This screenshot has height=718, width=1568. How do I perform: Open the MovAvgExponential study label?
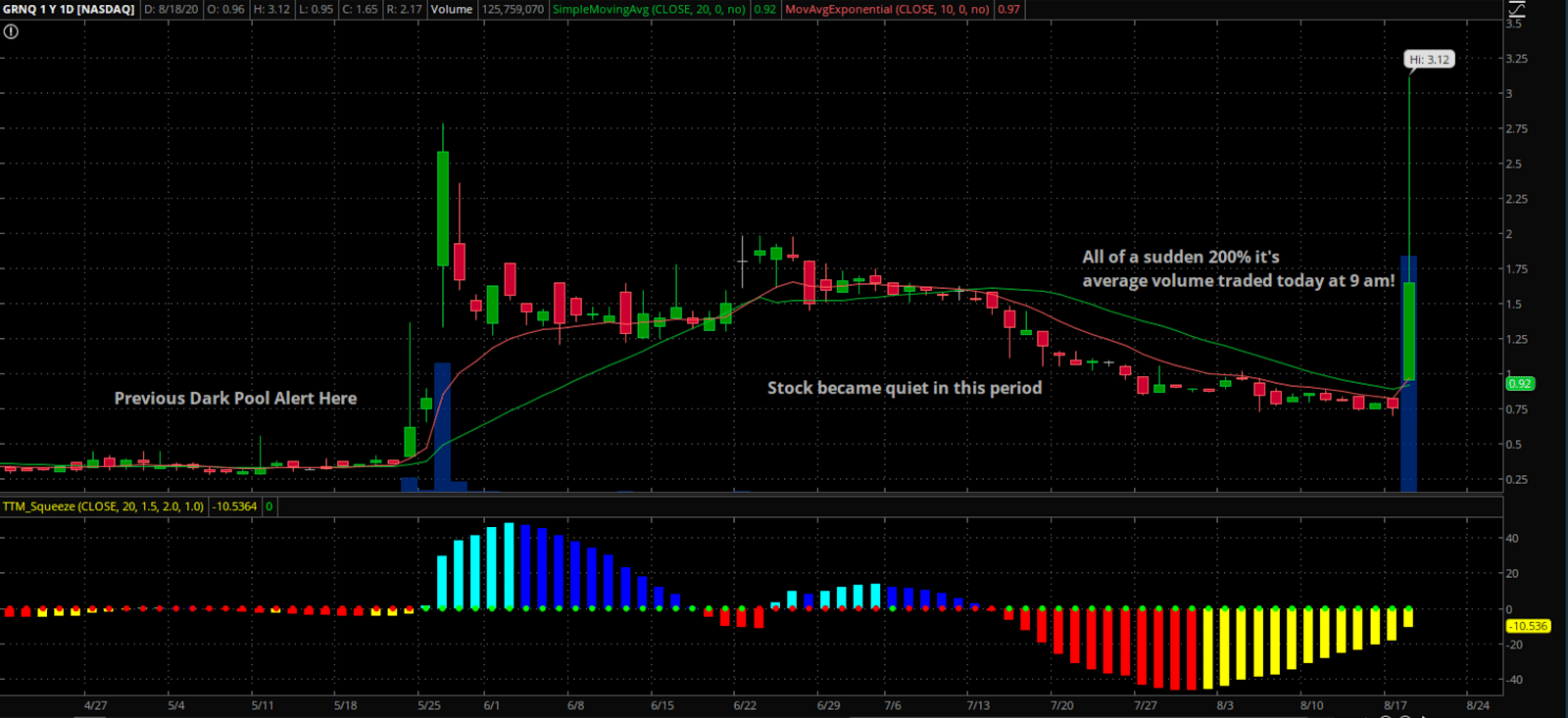[x=887, y=9]
